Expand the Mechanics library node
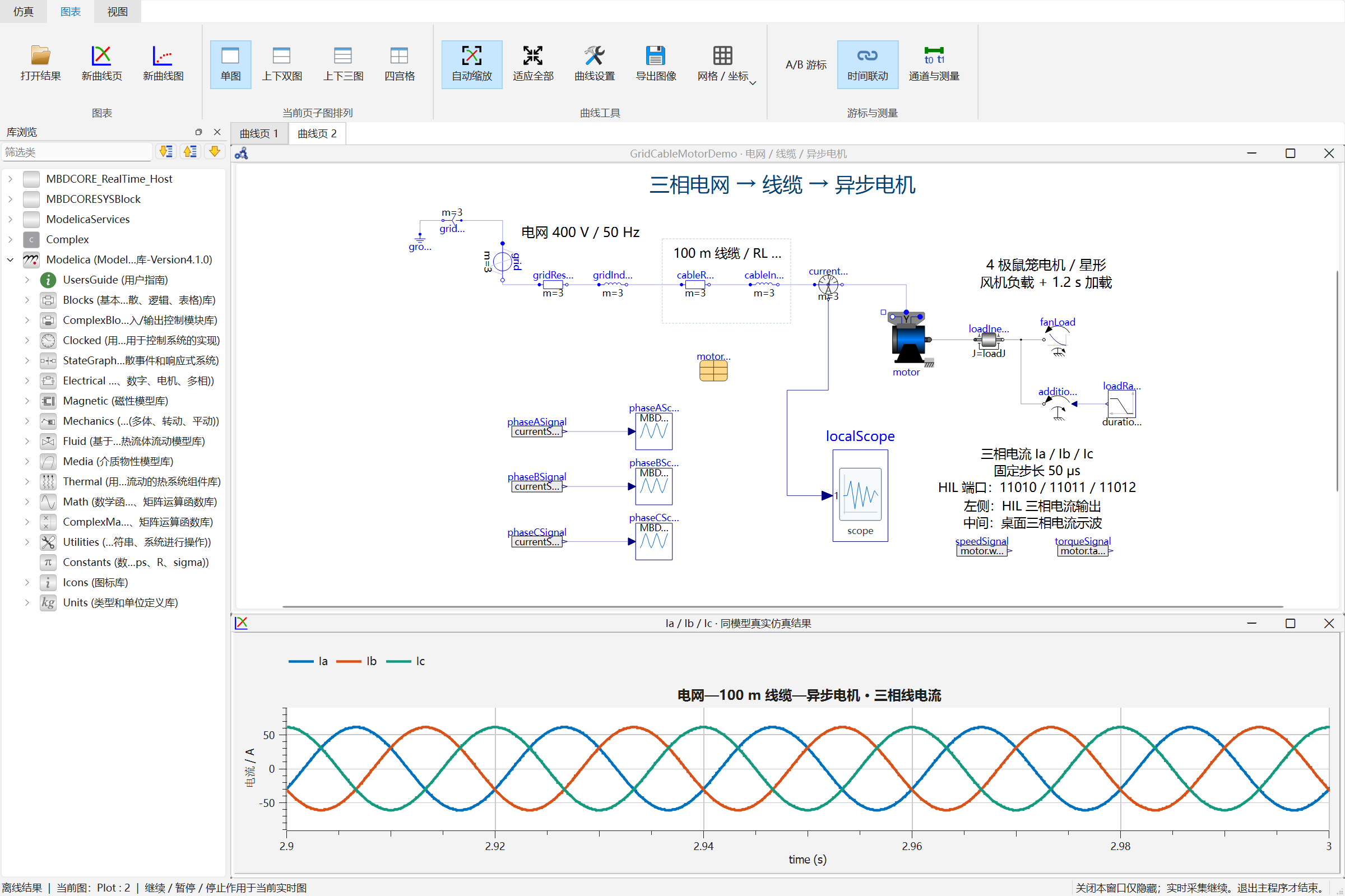Image resolution: width=1345 pixels, height=896 pixels. tap(27, 421)
